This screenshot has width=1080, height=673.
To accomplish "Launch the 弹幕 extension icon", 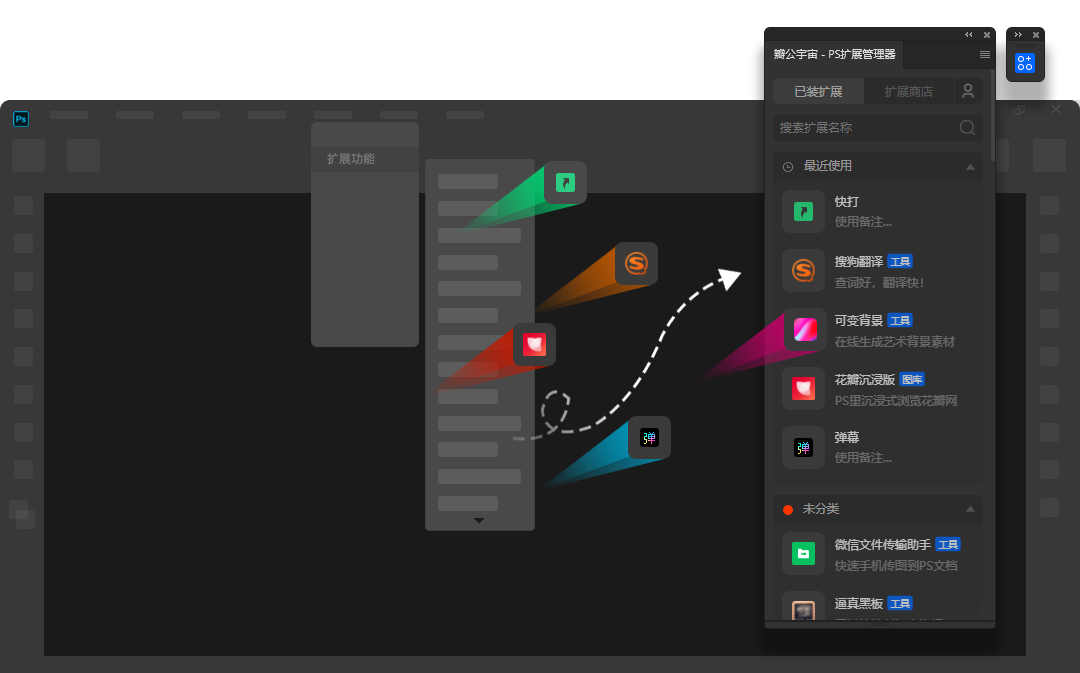I will click(803, 447).
